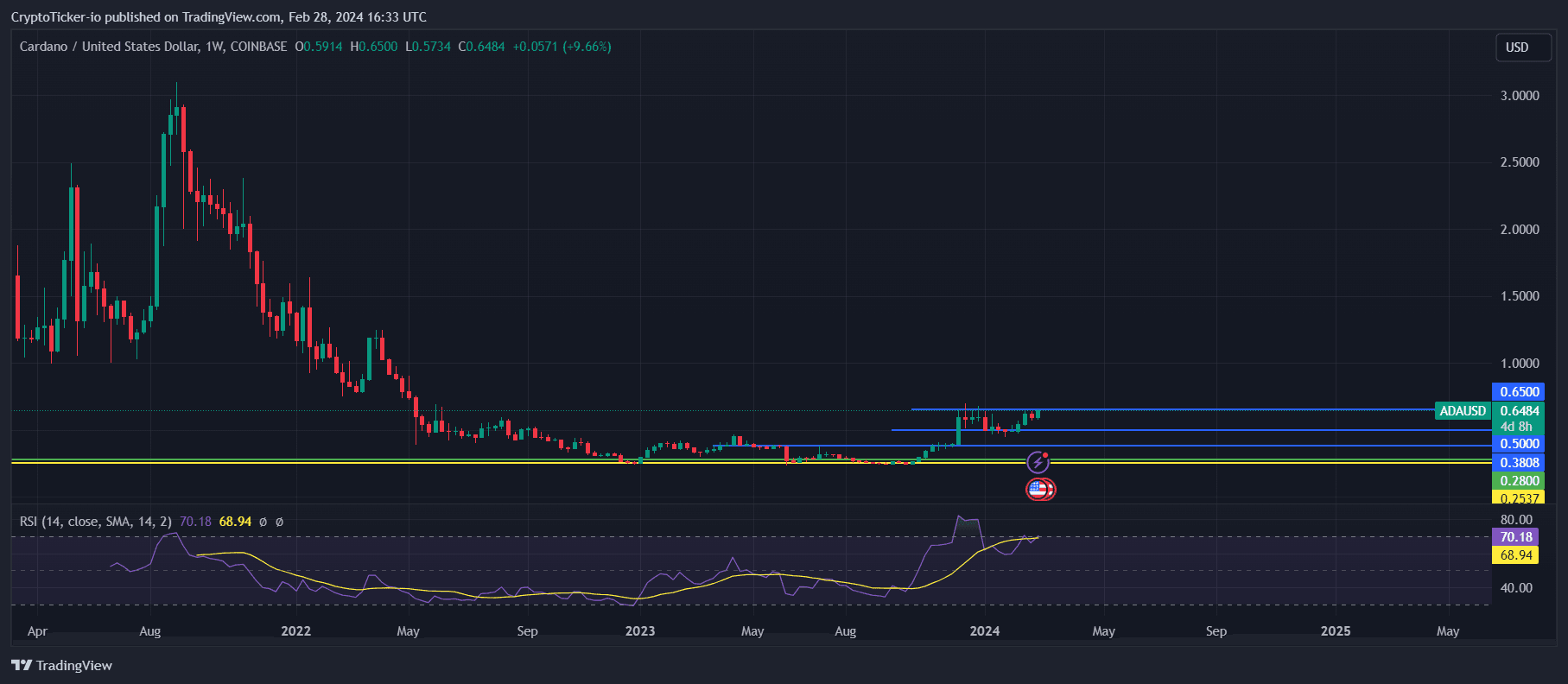Open the RSI indicator legend label
This screenshot has height=684, width=1568.
tap(95, 522)
